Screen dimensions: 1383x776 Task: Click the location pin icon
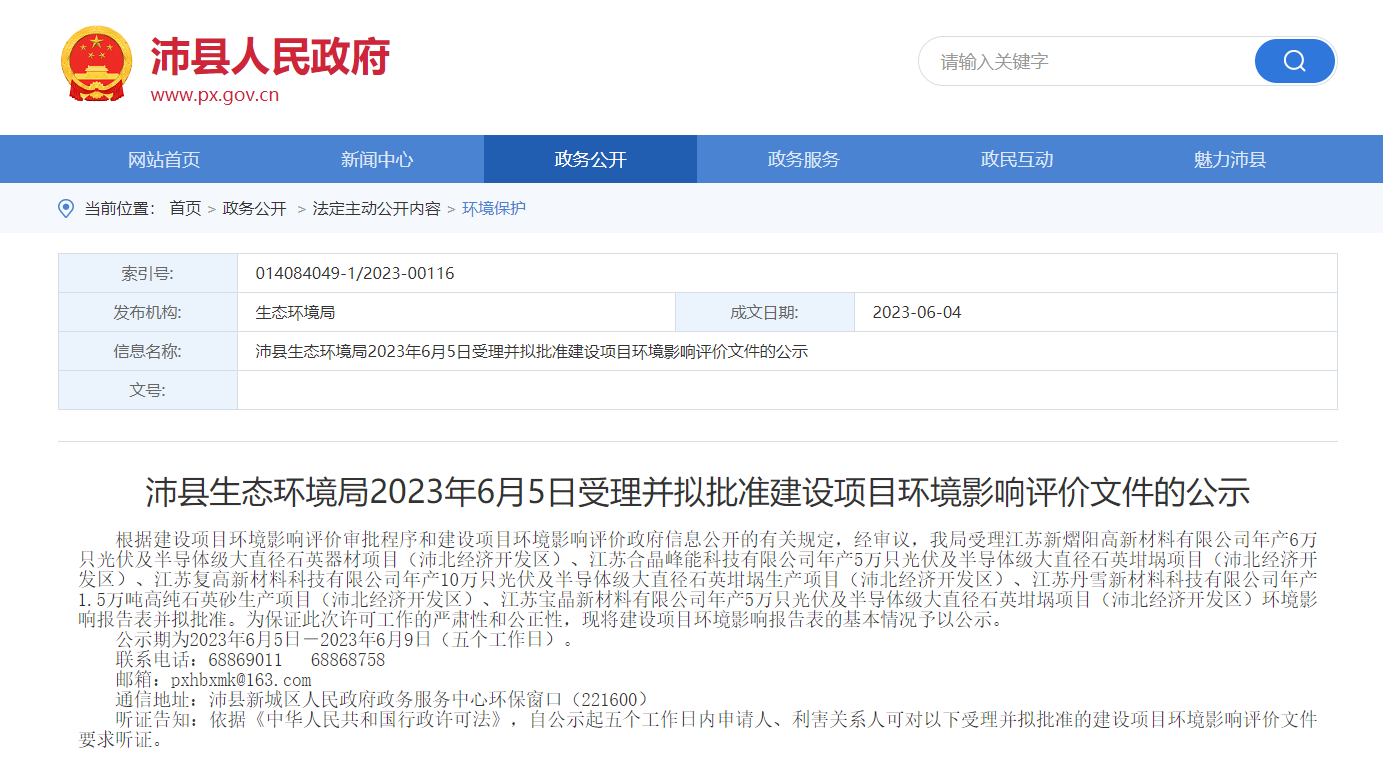click(x=66, y=208)
